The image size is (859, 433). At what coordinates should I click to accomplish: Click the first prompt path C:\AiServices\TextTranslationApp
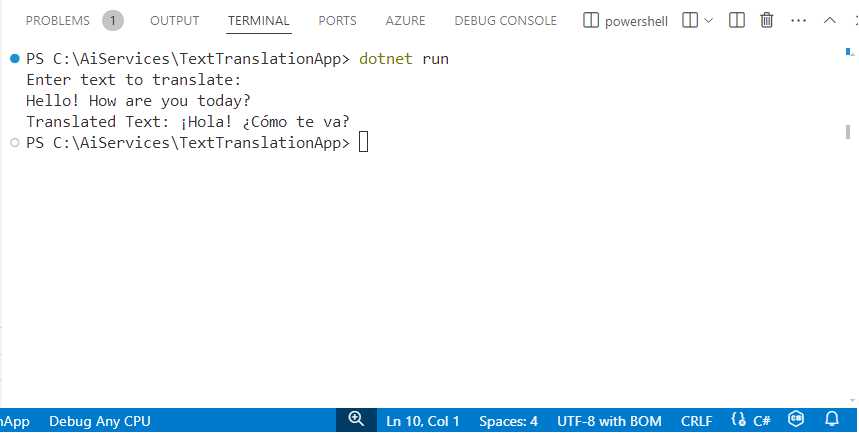[x=197, y=59]
